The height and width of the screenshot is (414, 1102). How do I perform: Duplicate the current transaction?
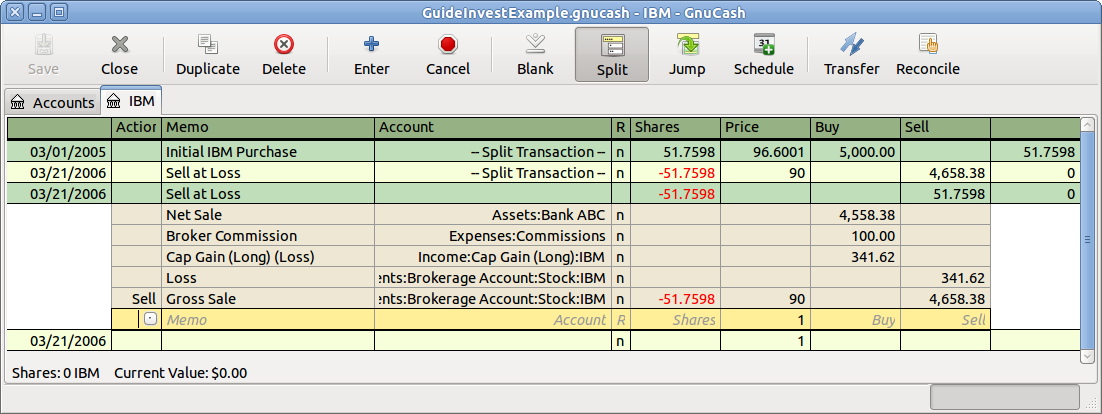click(x=207, y=54)
